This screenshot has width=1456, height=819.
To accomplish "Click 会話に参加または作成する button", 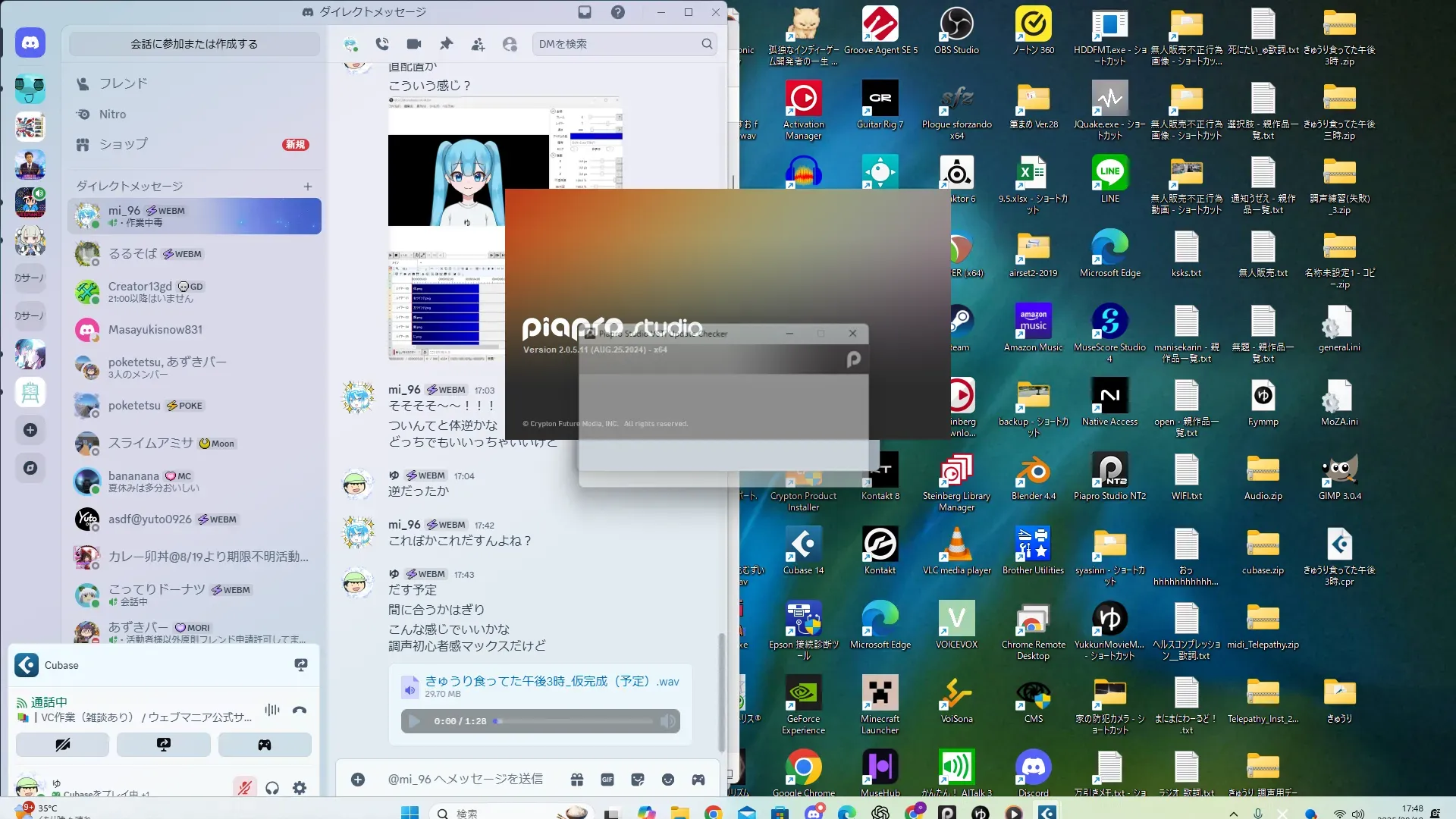I will coord(194,44).
